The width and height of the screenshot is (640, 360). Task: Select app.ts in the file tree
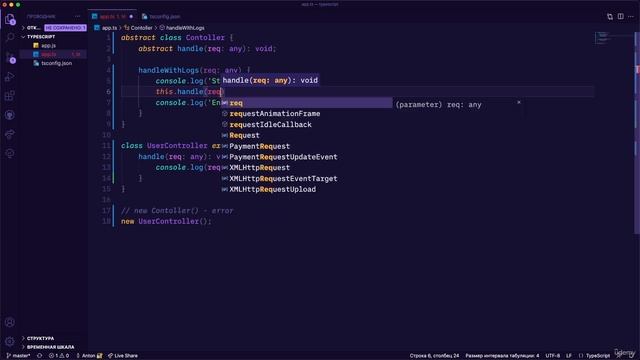click(x=48, y=54)
